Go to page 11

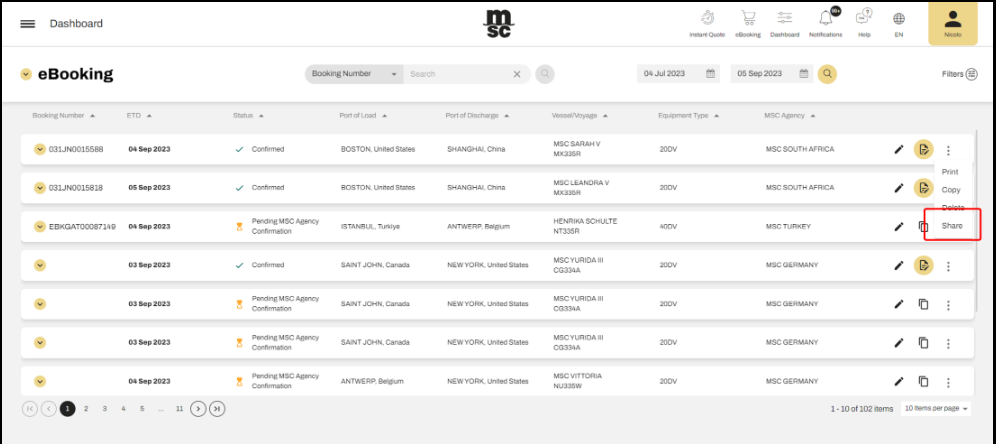pos(179,409)
